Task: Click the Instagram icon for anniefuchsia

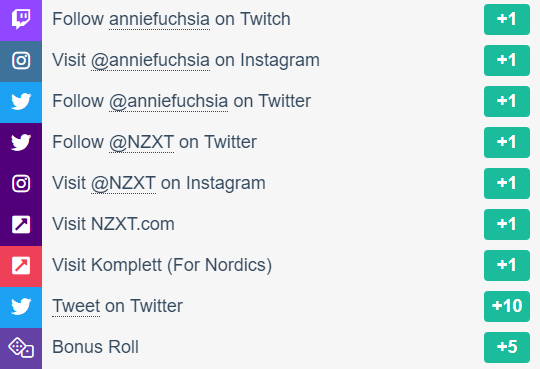Action: coord(21,61)
